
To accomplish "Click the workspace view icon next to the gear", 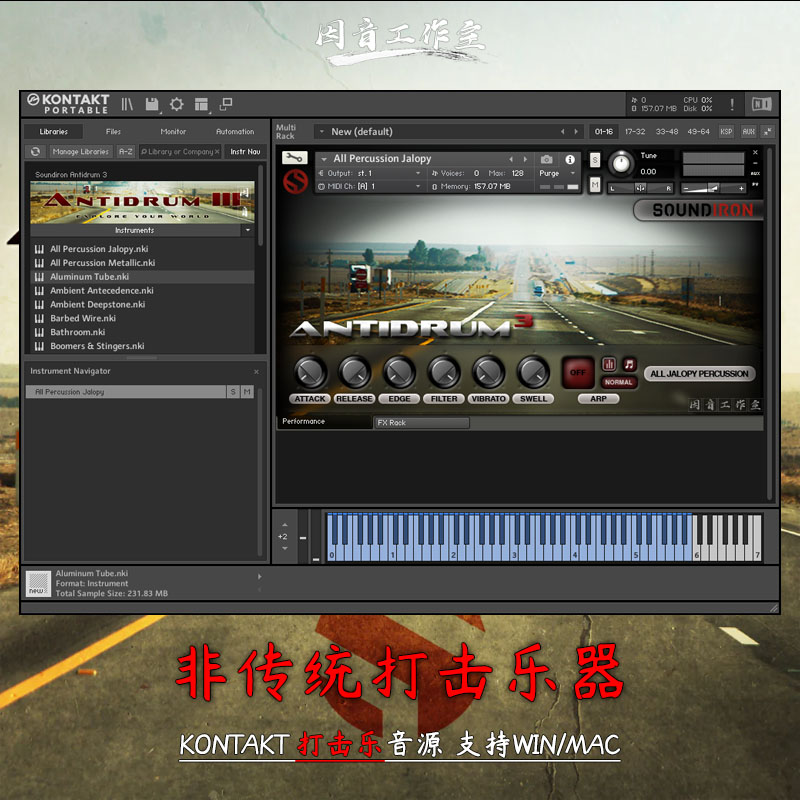I will click(x=200, y=104).
